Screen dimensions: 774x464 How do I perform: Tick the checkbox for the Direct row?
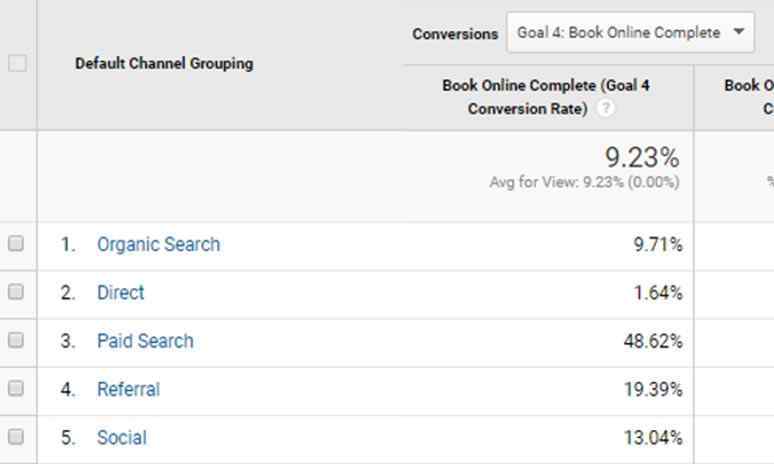pos(16,292)
